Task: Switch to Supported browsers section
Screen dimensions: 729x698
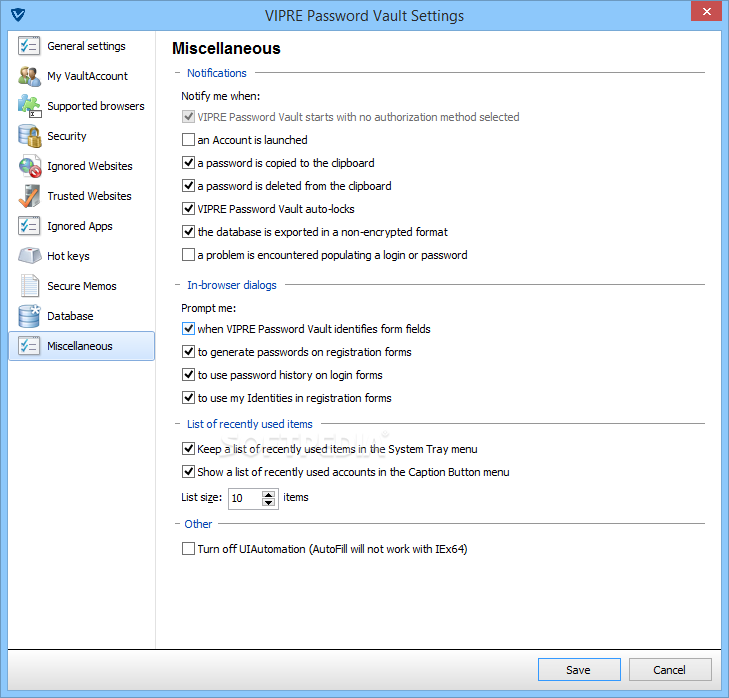Action: [x=81, y=106]
